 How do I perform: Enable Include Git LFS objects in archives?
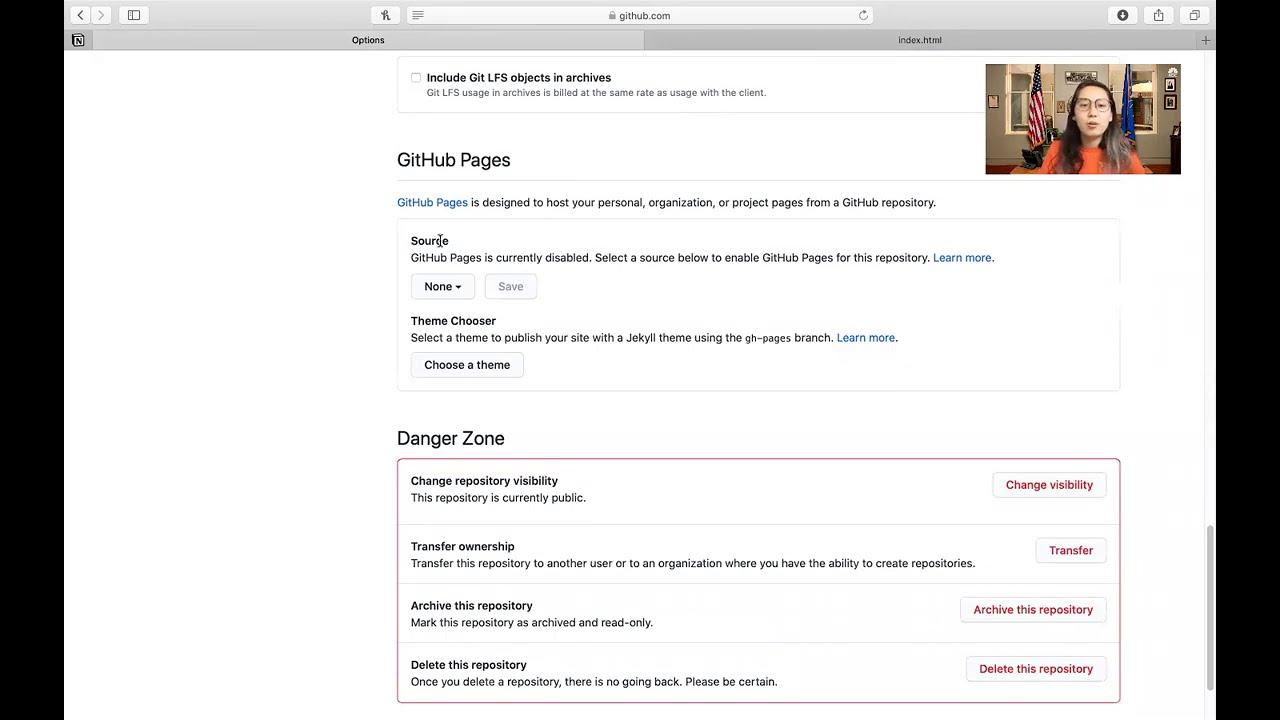(416, 77)
